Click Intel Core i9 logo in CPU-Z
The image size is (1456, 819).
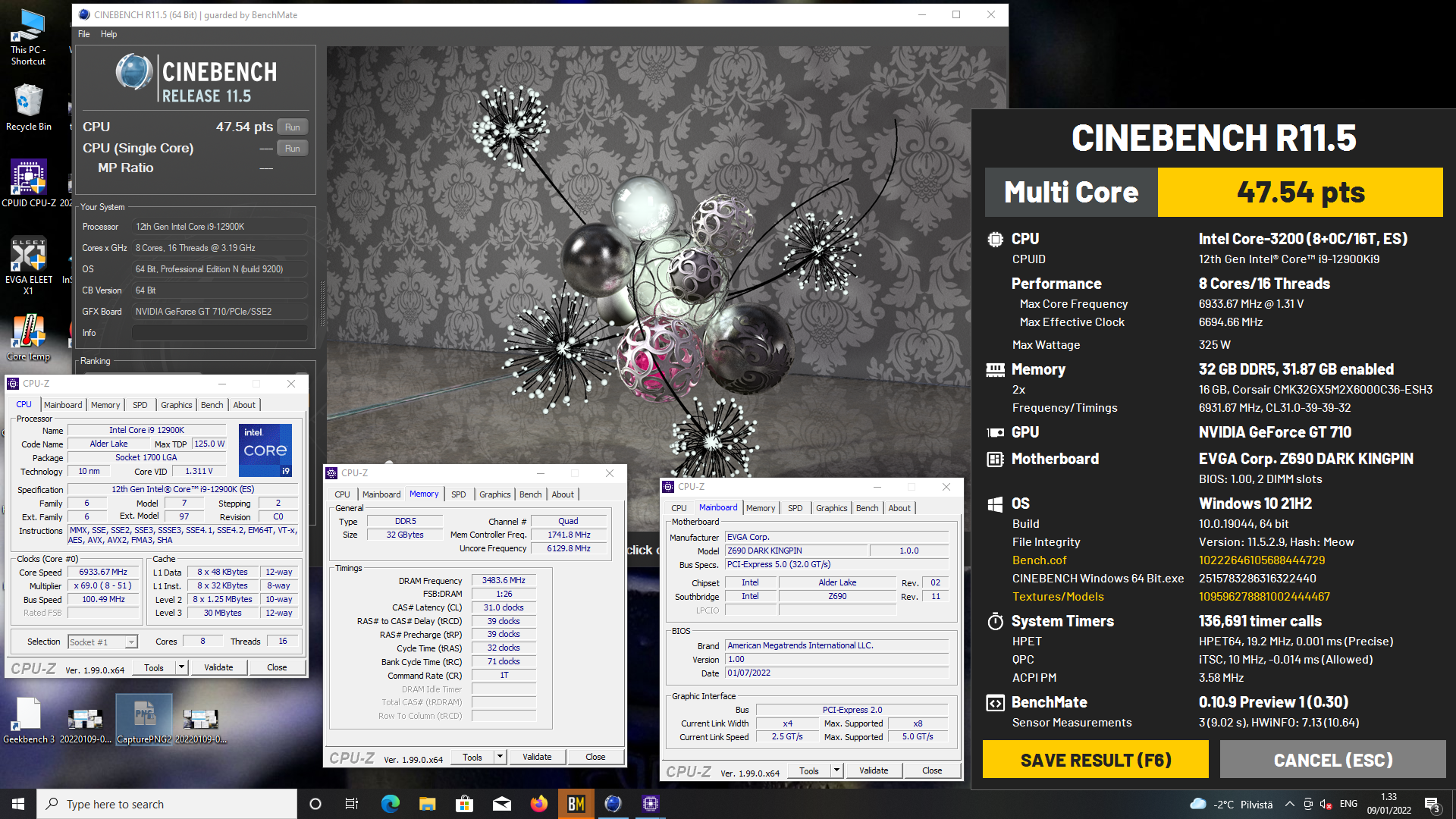click(x=265, y=450)
